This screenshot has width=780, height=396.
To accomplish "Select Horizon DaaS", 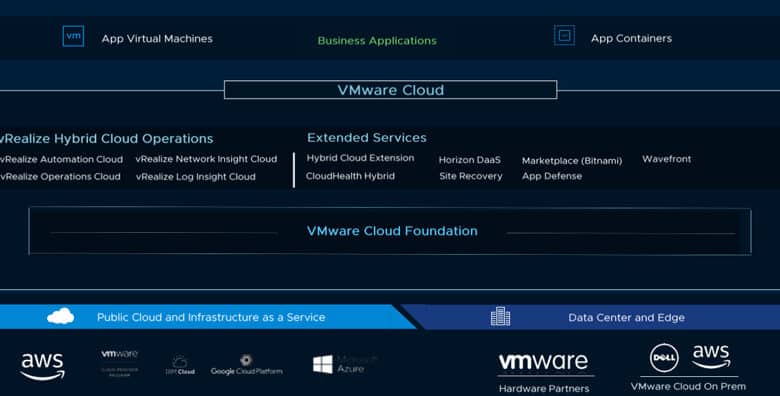I will point(470,160).
